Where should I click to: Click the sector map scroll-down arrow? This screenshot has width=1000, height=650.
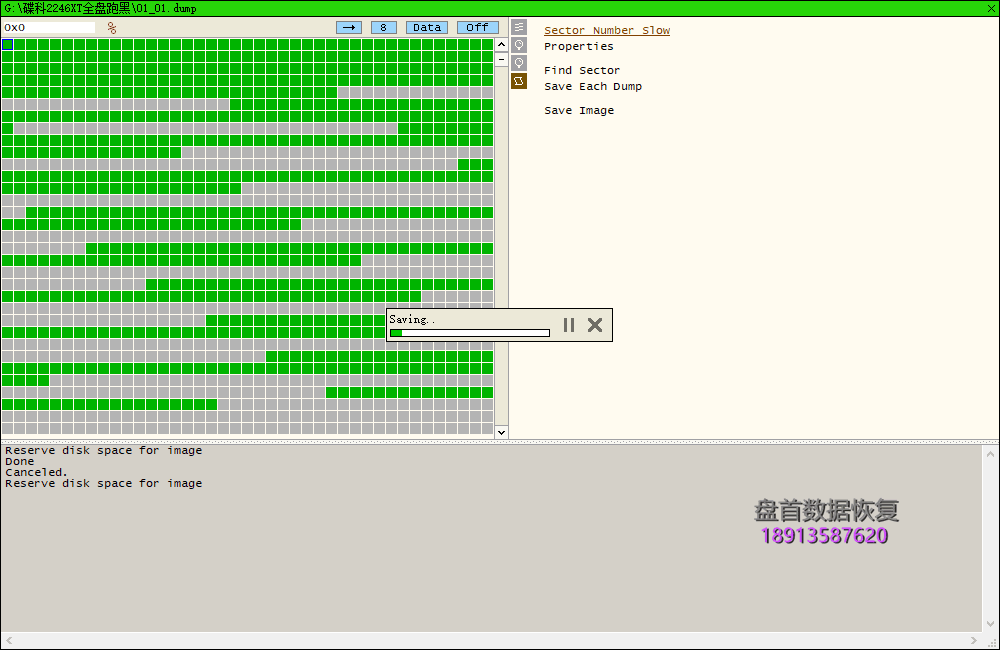(x=501, y=432)
